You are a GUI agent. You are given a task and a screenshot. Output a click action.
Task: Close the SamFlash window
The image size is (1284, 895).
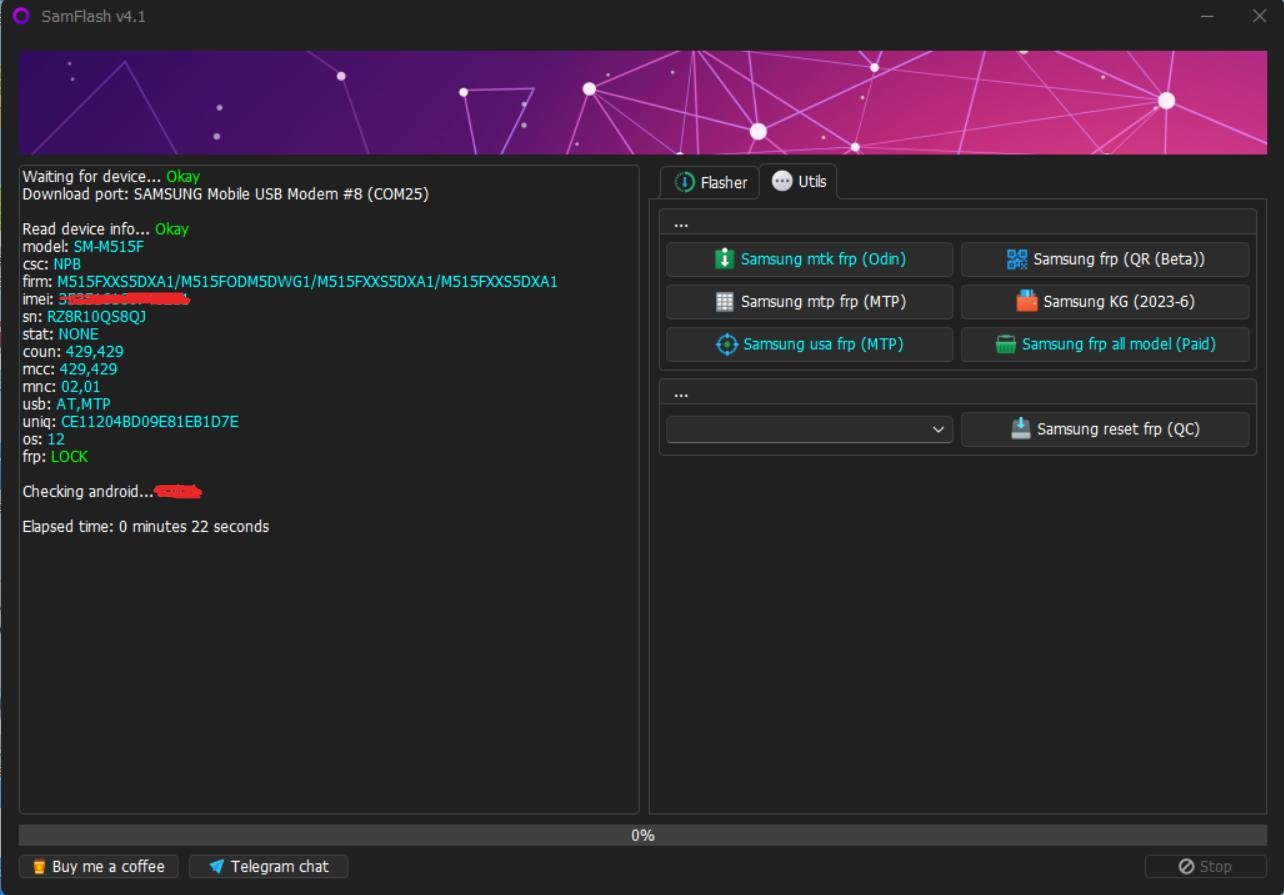point(1259,16)
